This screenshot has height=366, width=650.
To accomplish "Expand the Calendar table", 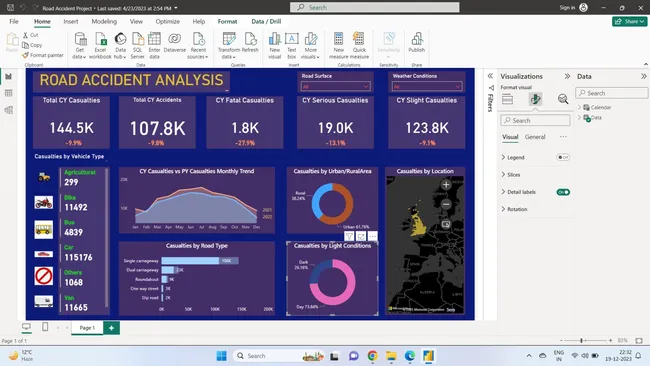I will point(579,107).
